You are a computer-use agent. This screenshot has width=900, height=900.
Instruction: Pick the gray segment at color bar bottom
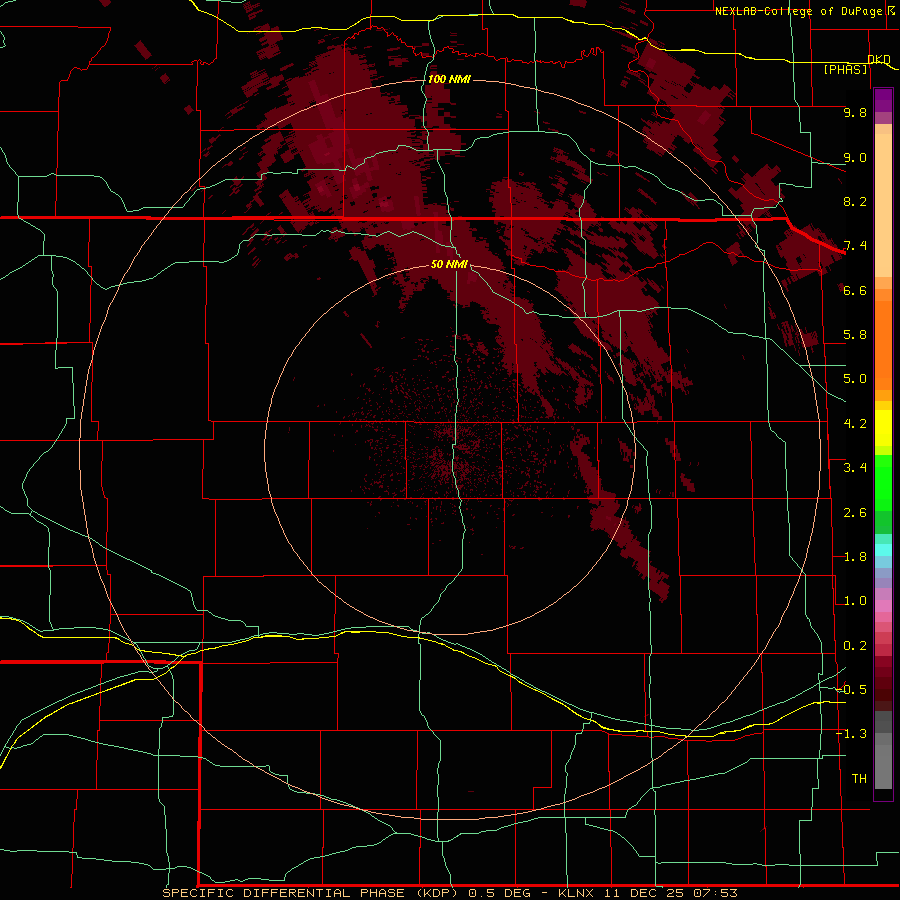point(883,766)
